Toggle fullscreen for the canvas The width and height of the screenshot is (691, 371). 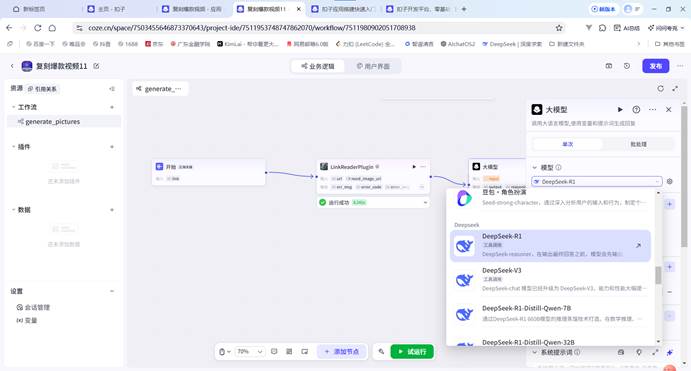675,89
